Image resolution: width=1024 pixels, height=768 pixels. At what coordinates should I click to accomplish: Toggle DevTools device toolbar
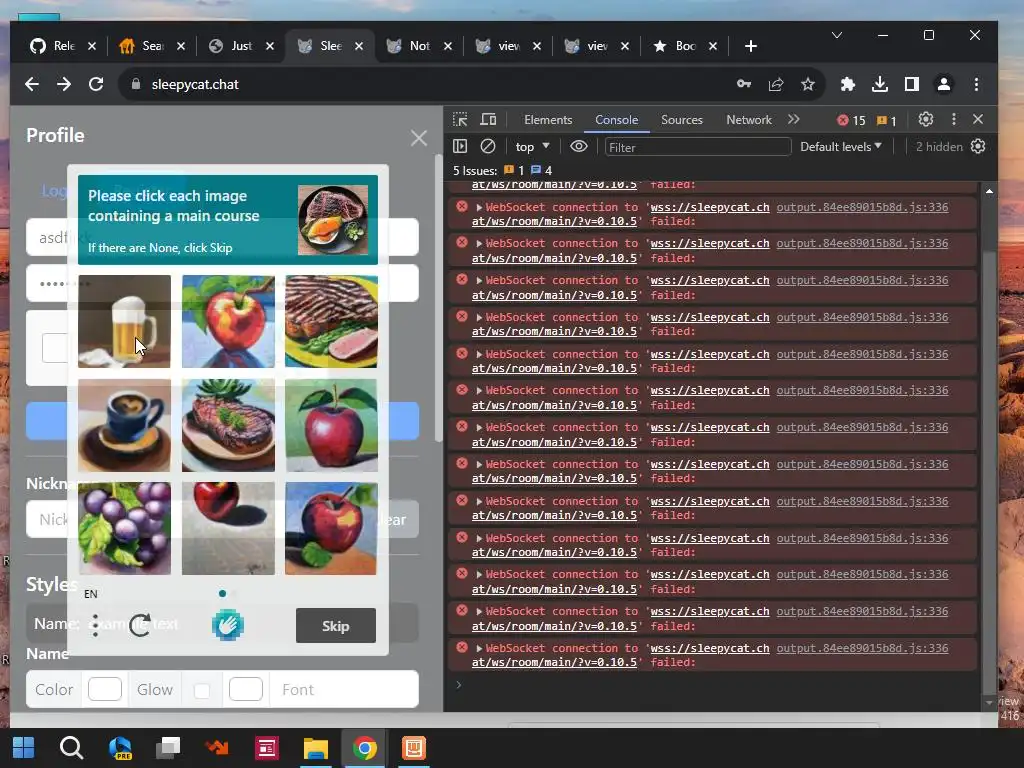tap(488, 120)
